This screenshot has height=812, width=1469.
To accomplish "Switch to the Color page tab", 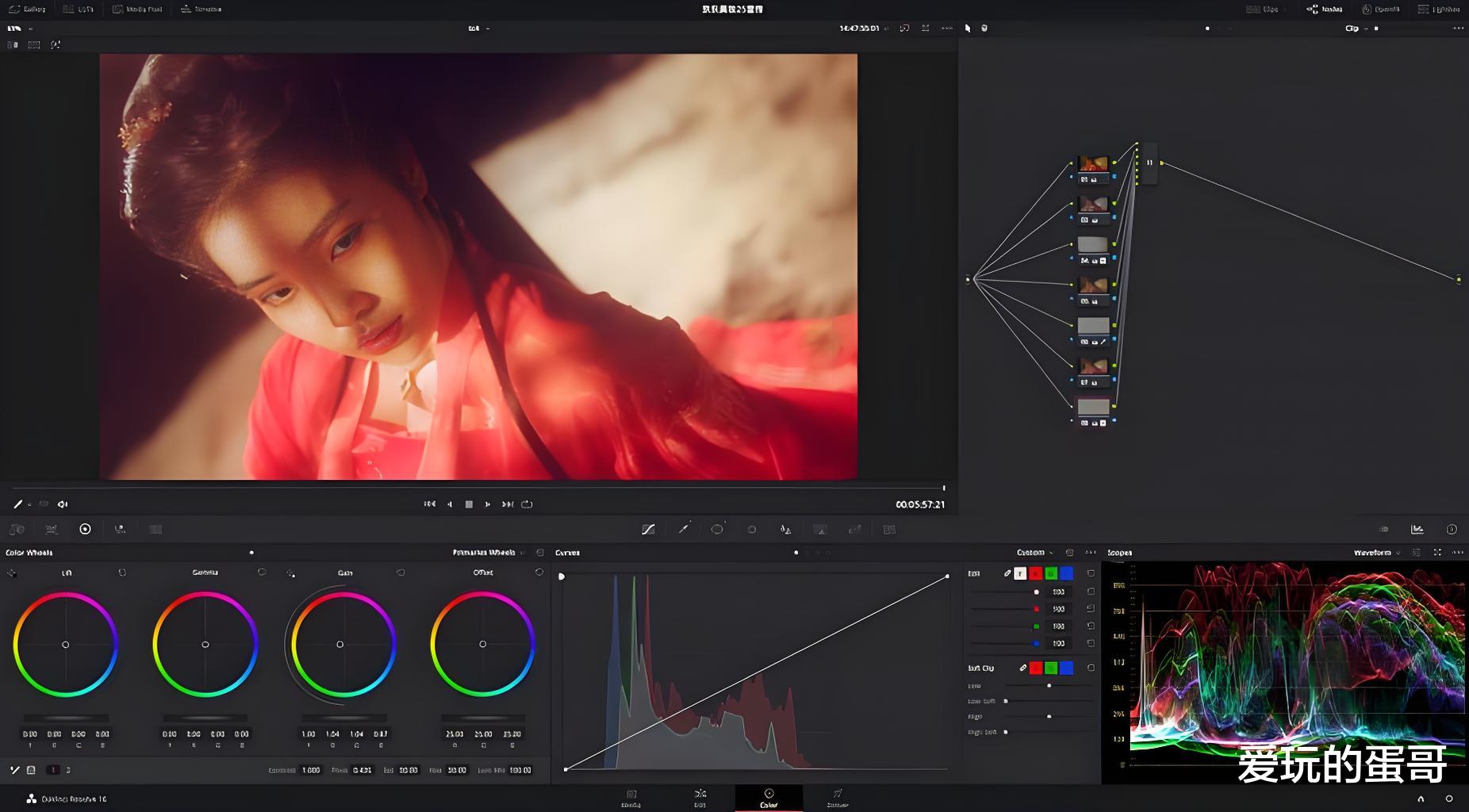I will [x=769, y=798].
